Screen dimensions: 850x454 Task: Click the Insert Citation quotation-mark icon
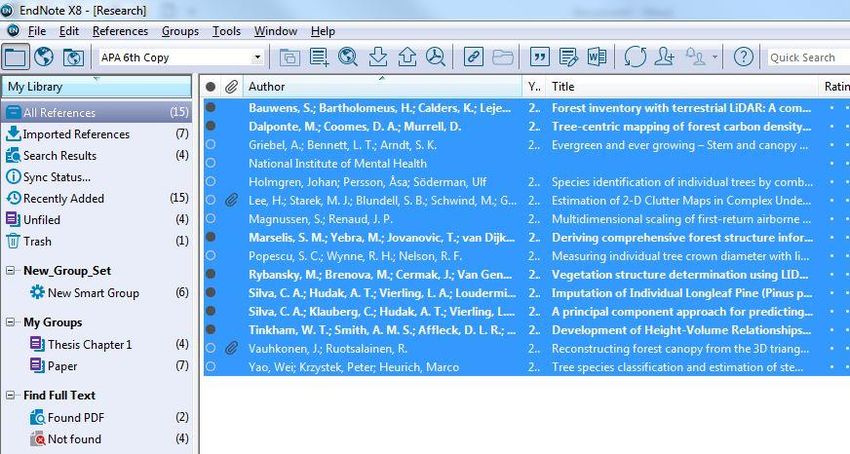pyautogui.click(x=539, y=56)
